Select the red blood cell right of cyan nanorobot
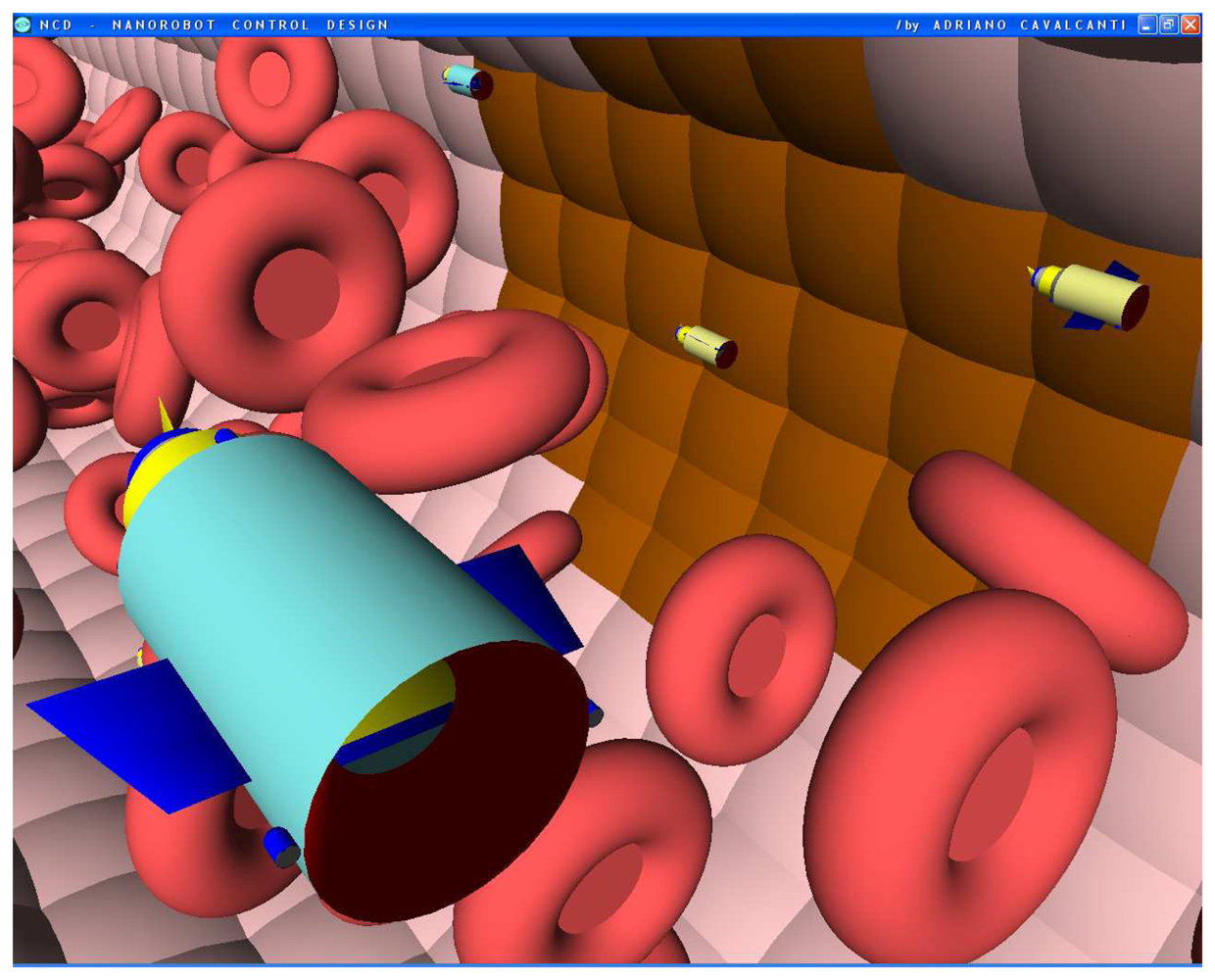 click(740, 647)
